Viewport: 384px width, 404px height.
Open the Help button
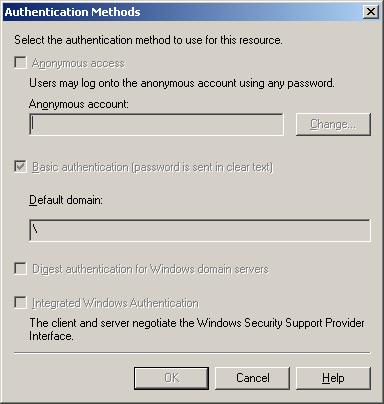pos(333,378)
